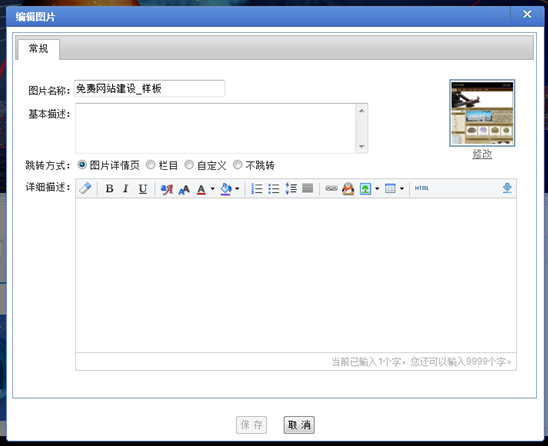Image resolution: width=548 pixels, height=446 pixels.
Task: Open the background fill color dropdown arrow
Action: (237, 189)
